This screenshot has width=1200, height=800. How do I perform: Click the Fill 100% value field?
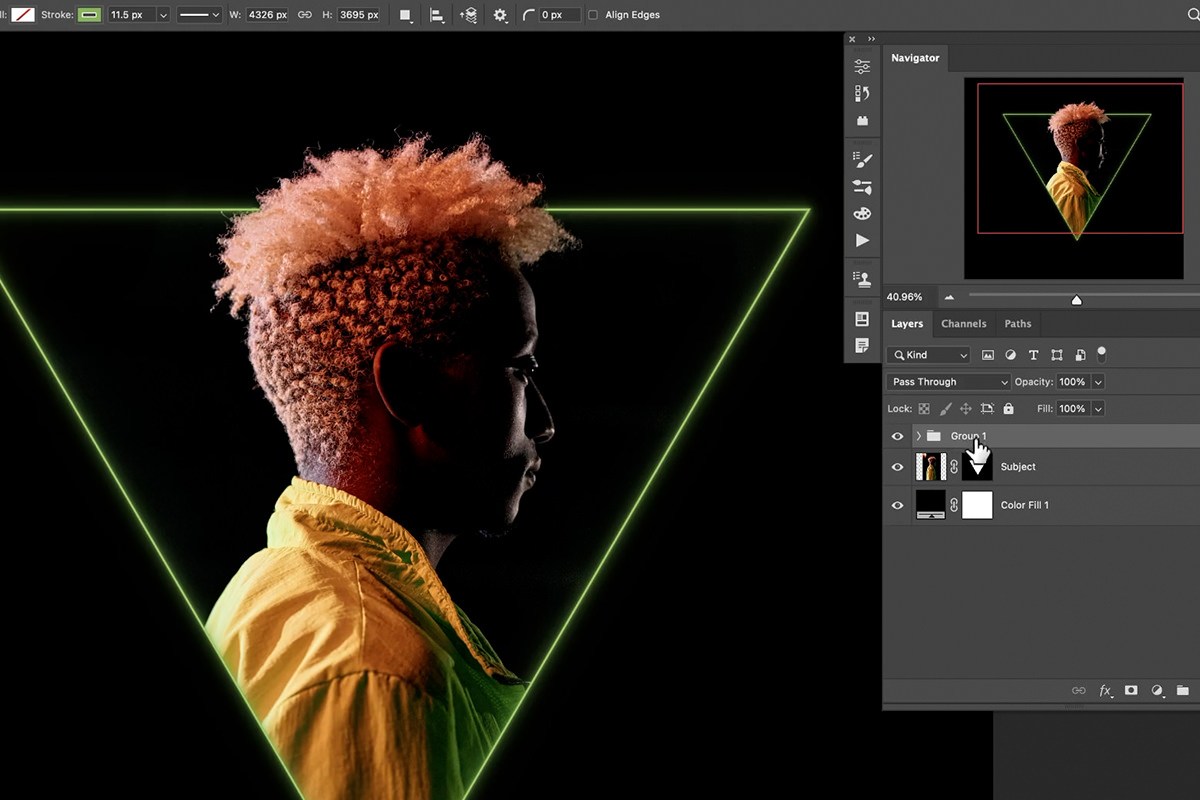[x=1072, y=409]
